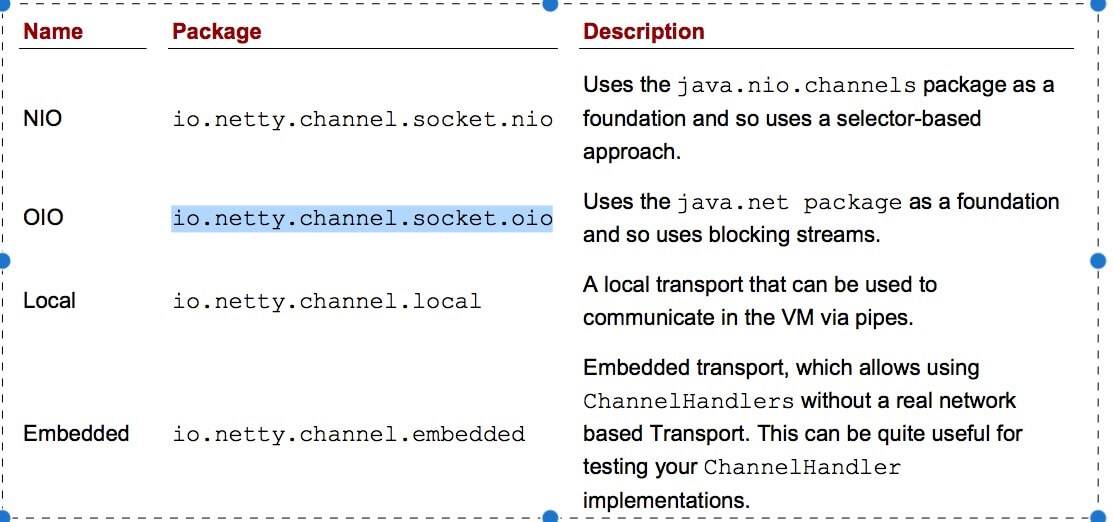The height and width of the screenshot is (522, 1114).
Task: Click the OIO name cell
Action: pyautogui.click(x=43, y=217)
